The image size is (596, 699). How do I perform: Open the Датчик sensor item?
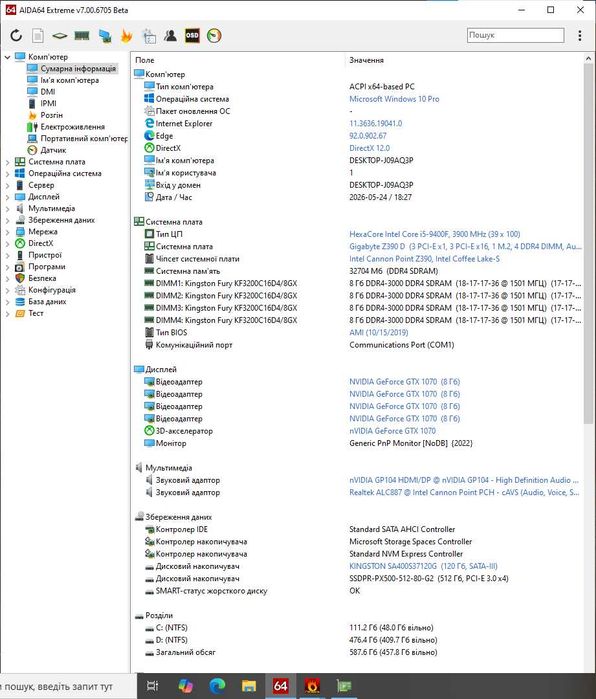[x=53, y=150]
